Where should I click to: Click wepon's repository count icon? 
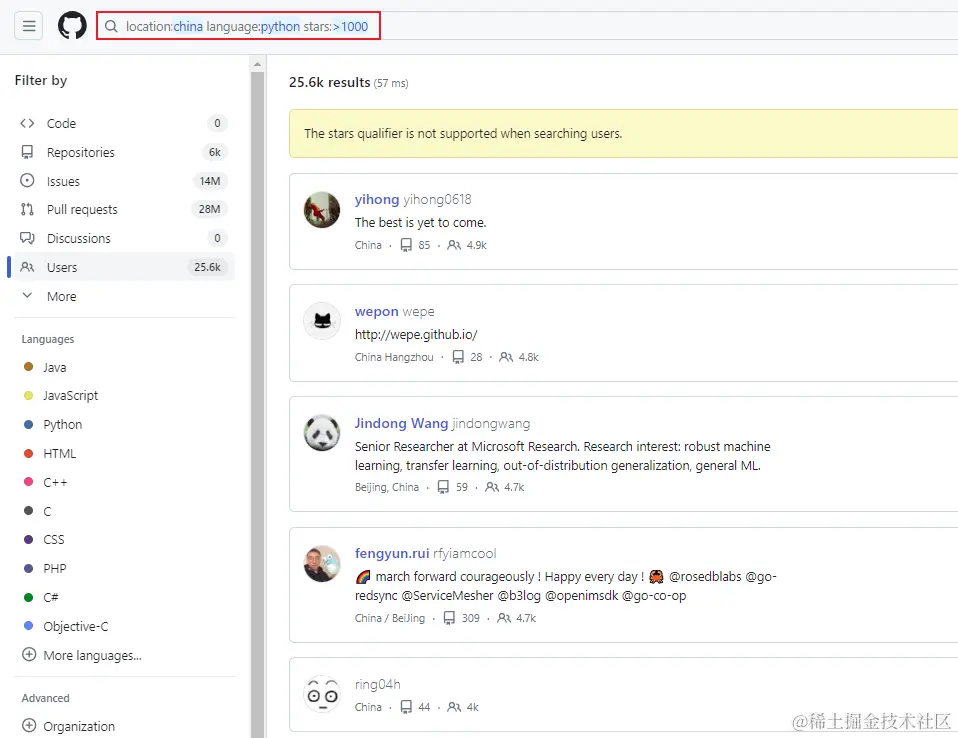click(x=458, y=357)
